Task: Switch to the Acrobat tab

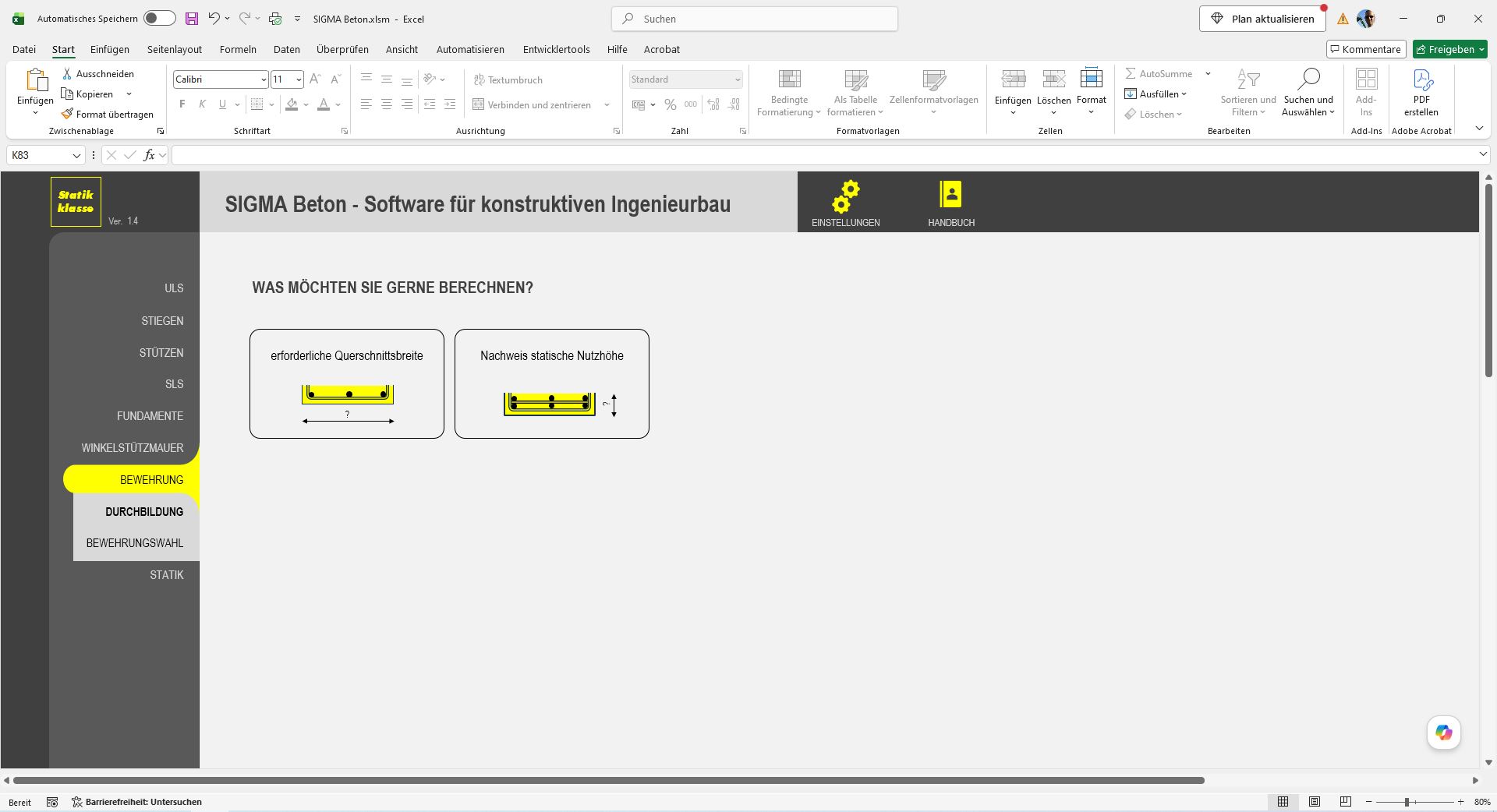Action: (x=662, y=49)
